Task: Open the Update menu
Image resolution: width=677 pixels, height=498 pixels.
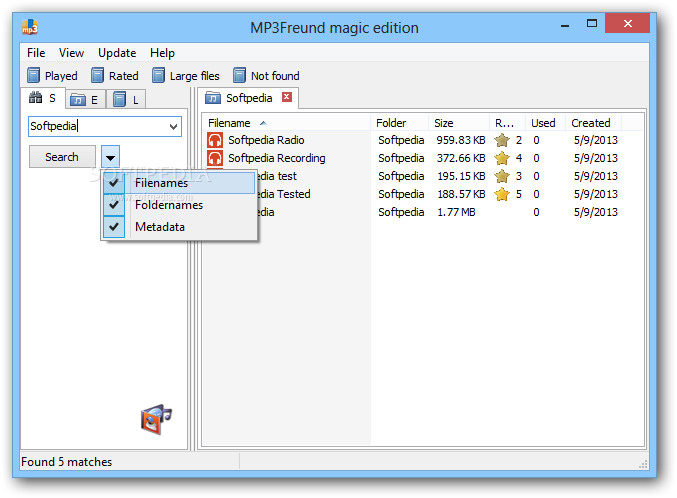Action: [x=117, y=53]
